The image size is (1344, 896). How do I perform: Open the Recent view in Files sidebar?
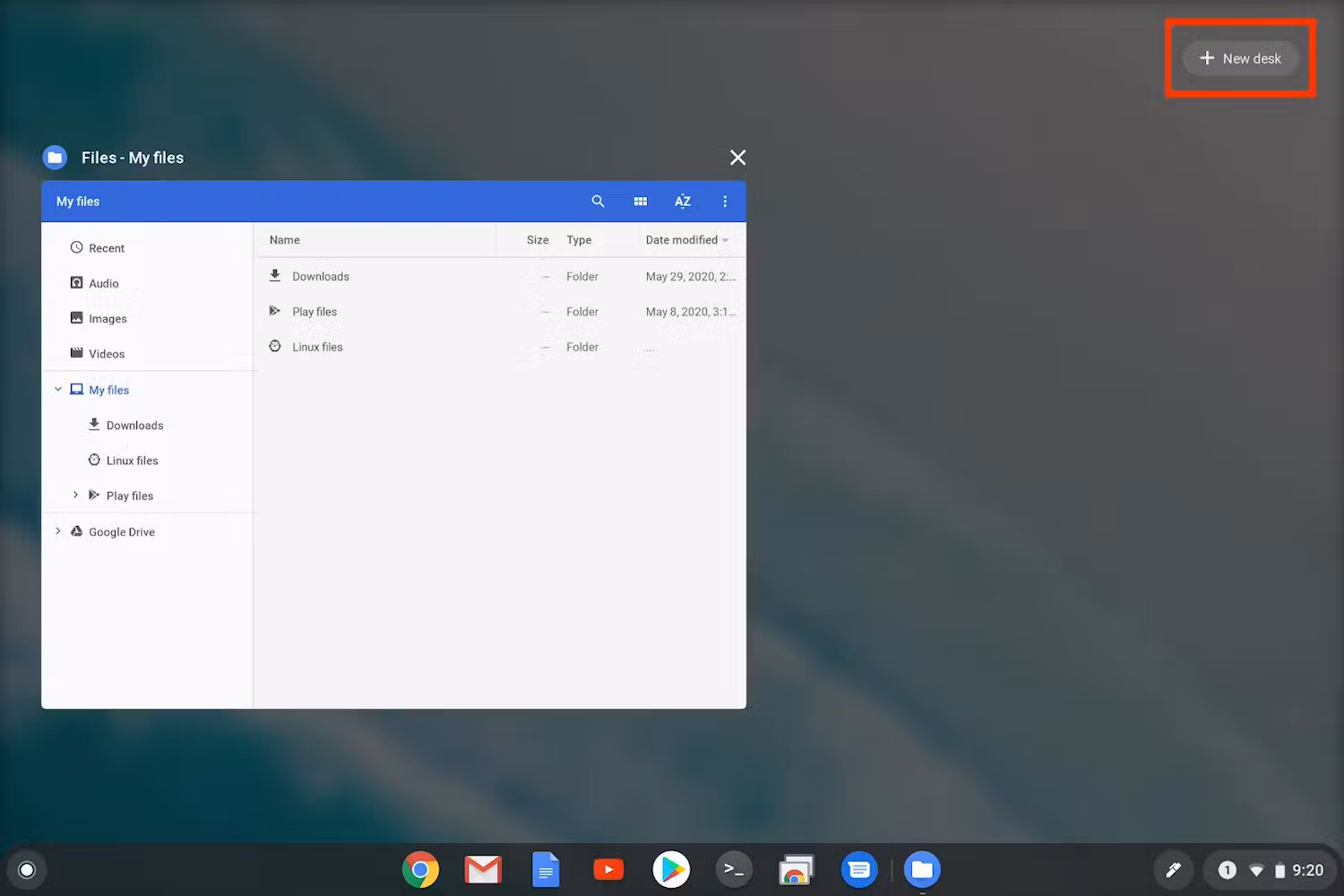106,247
